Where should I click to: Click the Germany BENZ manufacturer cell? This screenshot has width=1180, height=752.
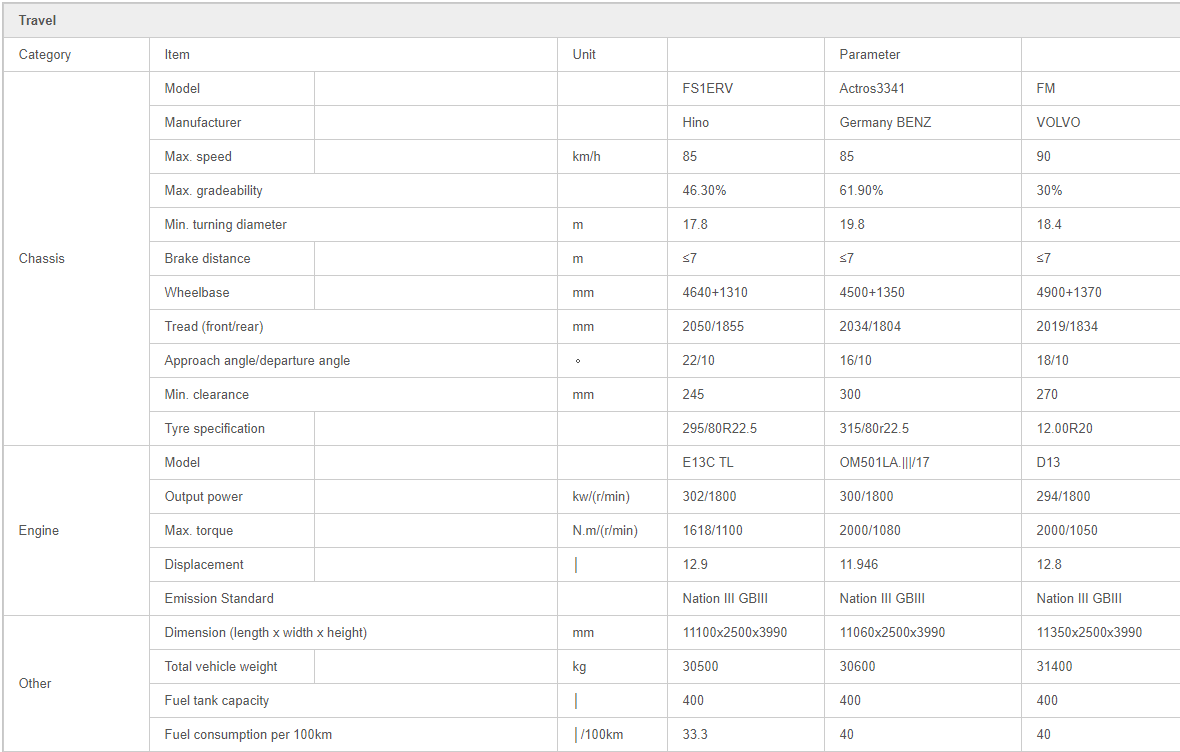pyautogui.click(x=885, y=122)
